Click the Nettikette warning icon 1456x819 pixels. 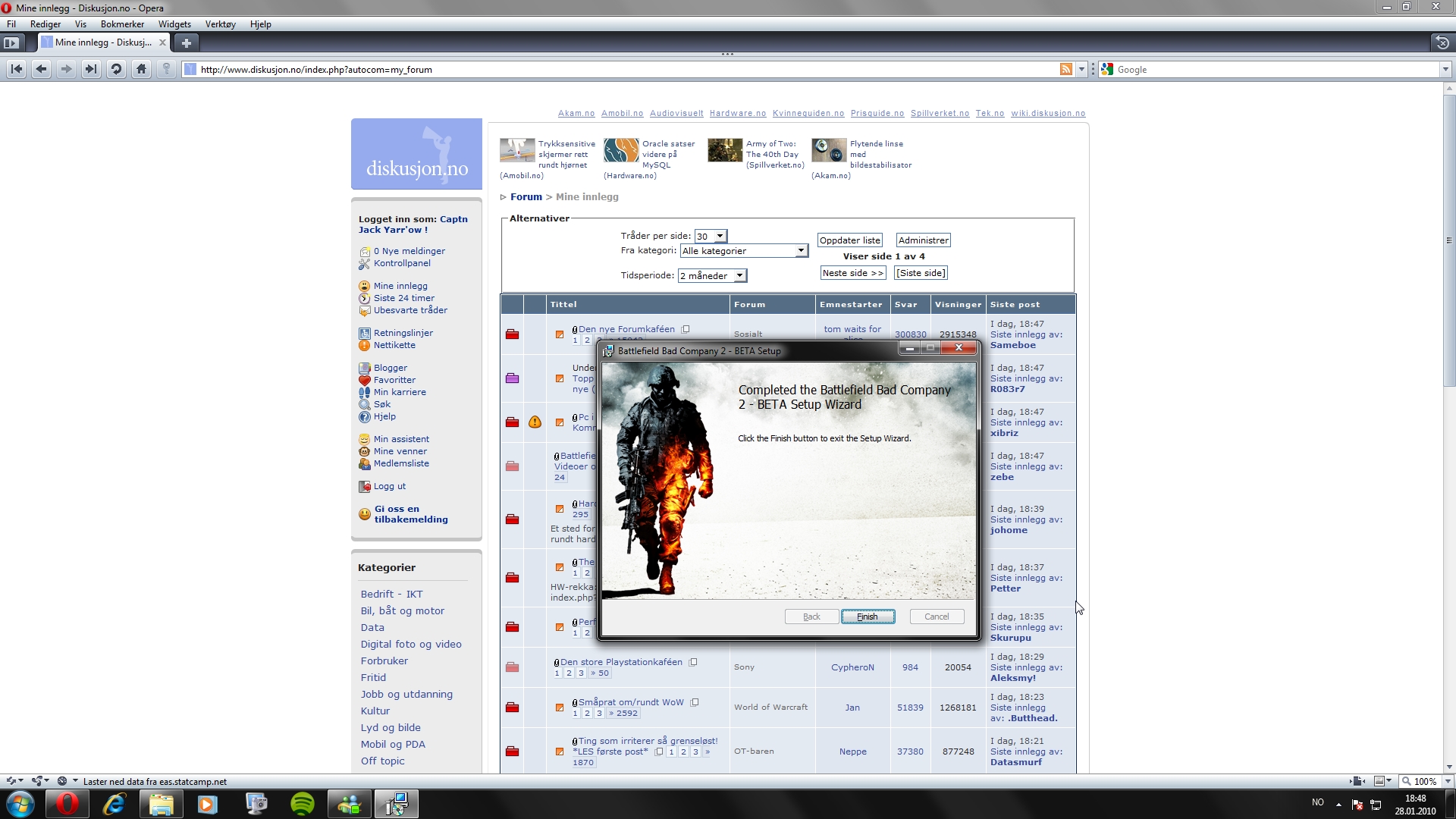pos(365,345)
